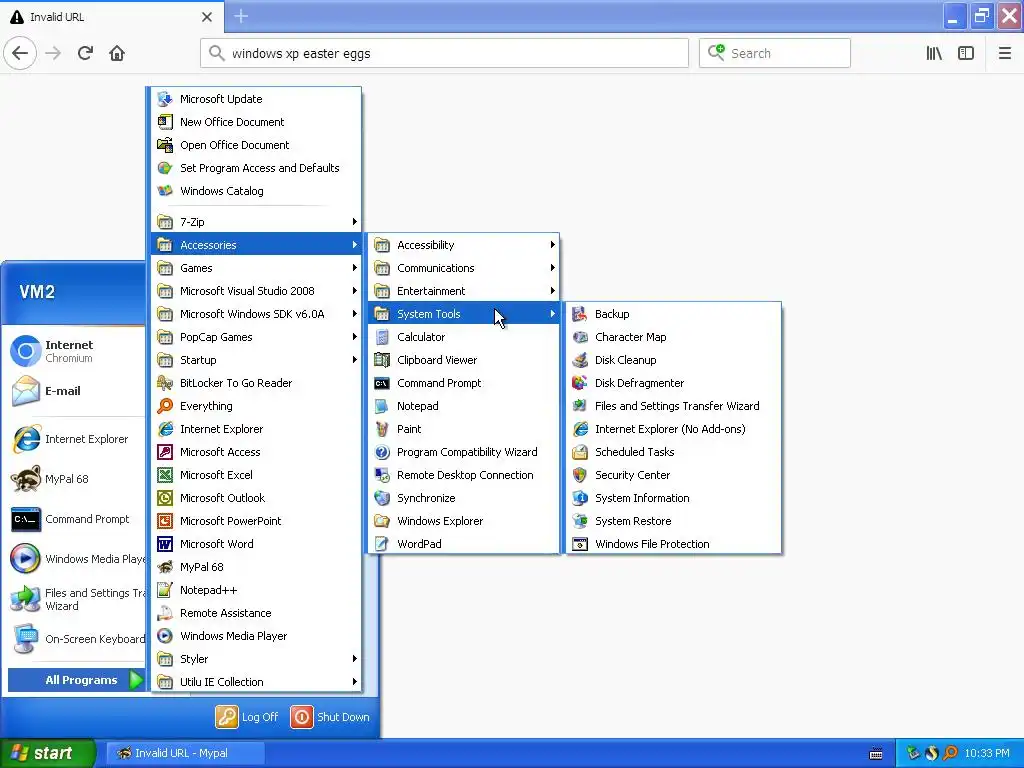
Task: Select New Office Document
Action: (256, 122)
